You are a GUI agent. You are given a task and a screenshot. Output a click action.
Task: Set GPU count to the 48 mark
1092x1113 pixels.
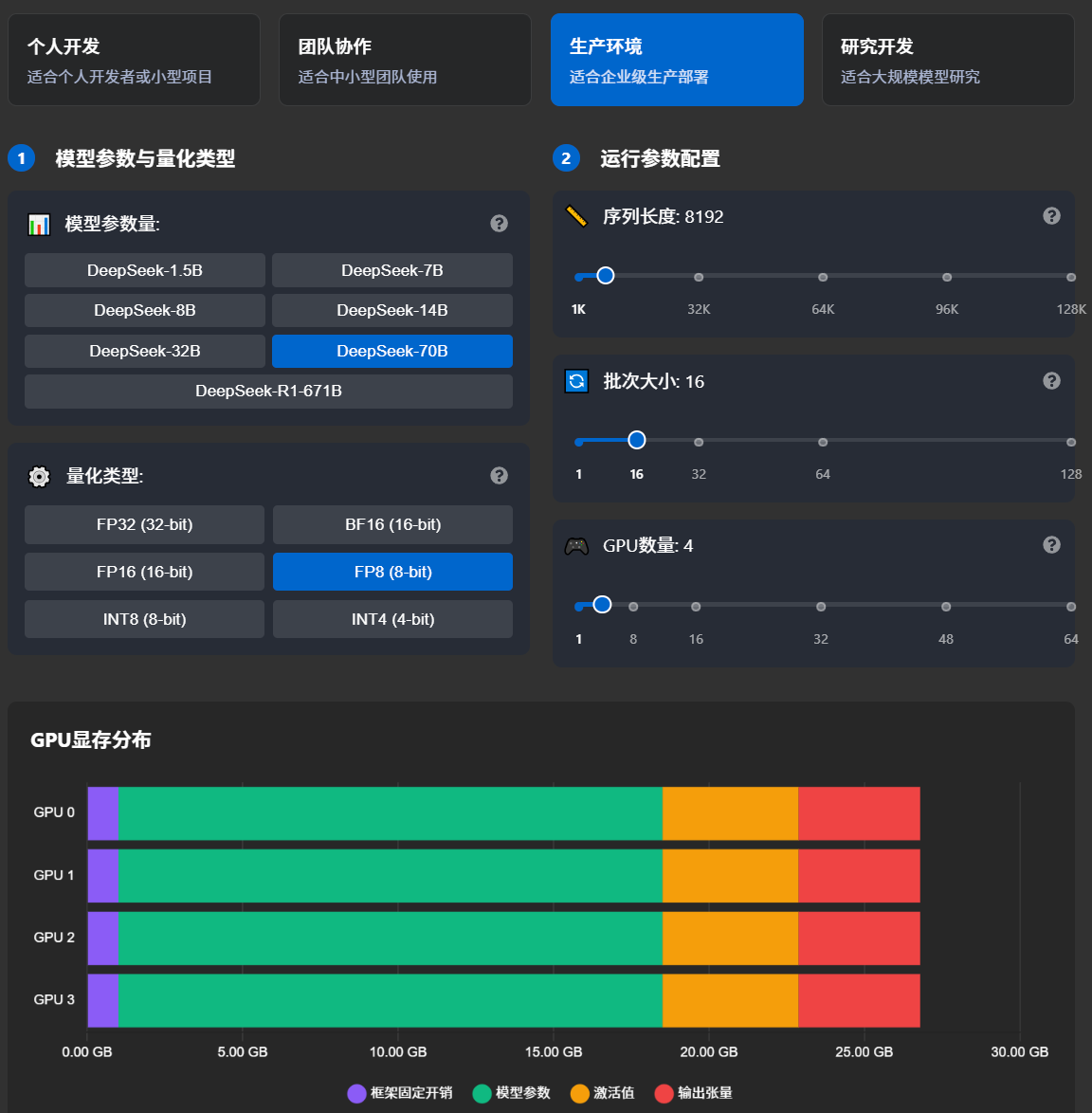click(x=946, y=606)
